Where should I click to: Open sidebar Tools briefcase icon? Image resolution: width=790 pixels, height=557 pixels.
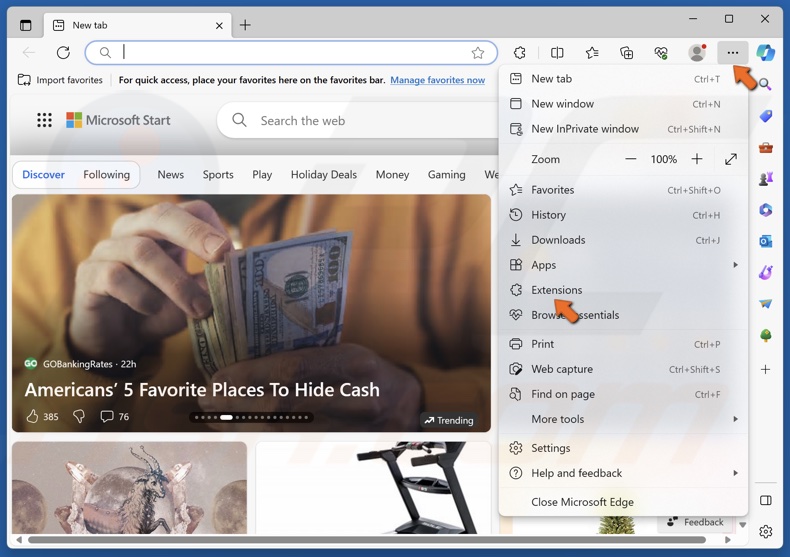point(765,148)
